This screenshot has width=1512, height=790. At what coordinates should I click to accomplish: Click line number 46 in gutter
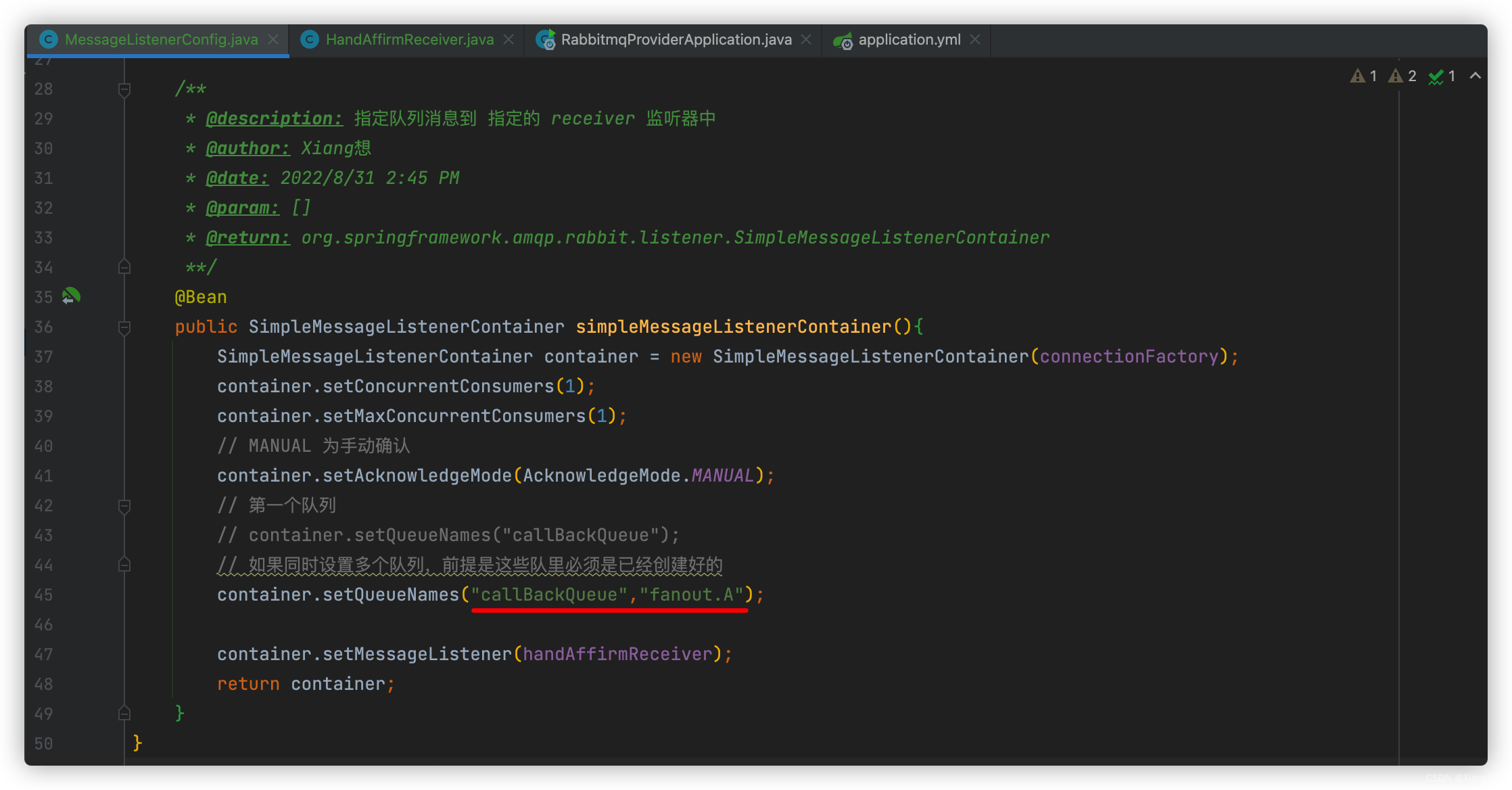43,625
